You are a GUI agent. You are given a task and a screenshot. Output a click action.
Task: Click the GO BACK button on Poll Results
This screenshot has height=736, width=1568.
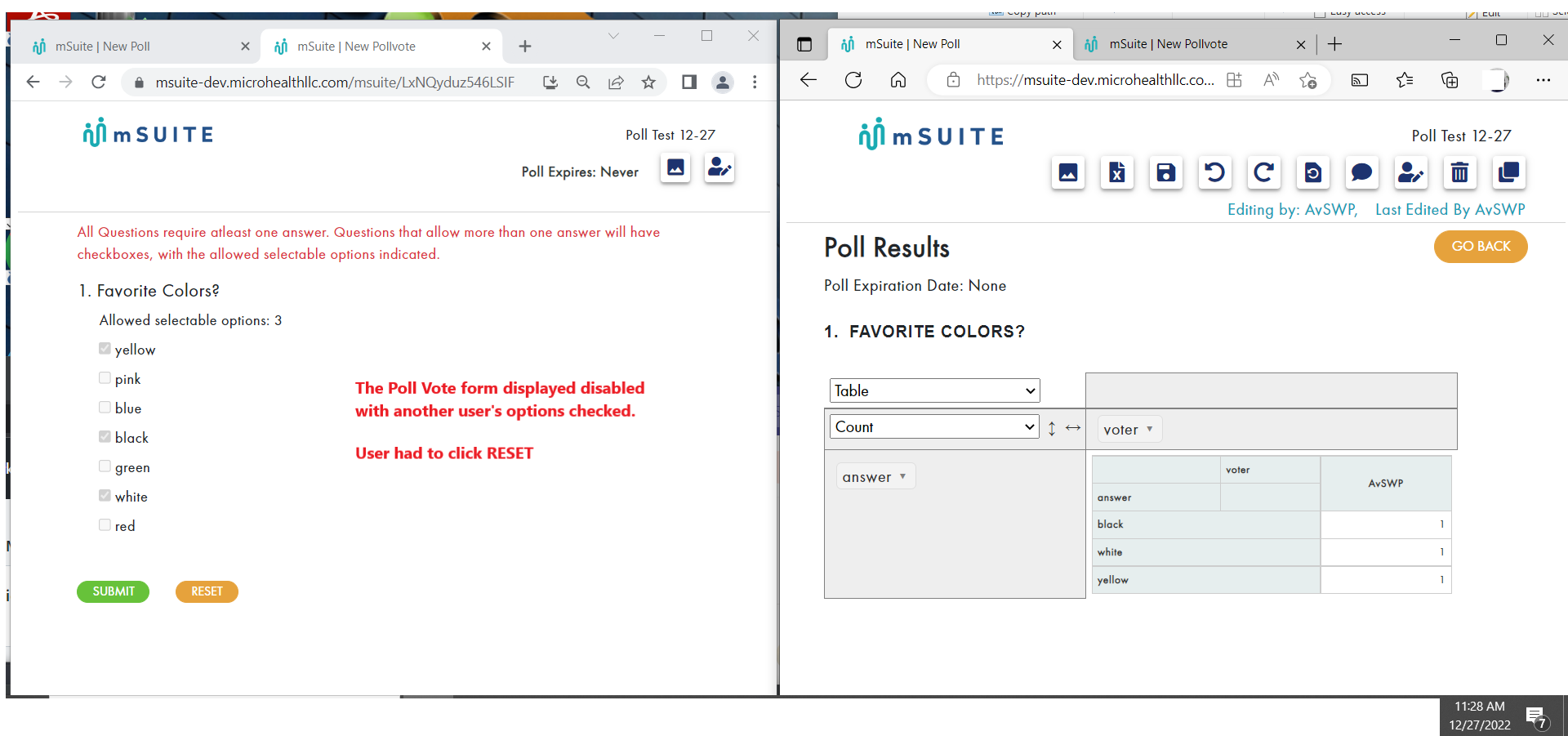[x=1480, y=246]
